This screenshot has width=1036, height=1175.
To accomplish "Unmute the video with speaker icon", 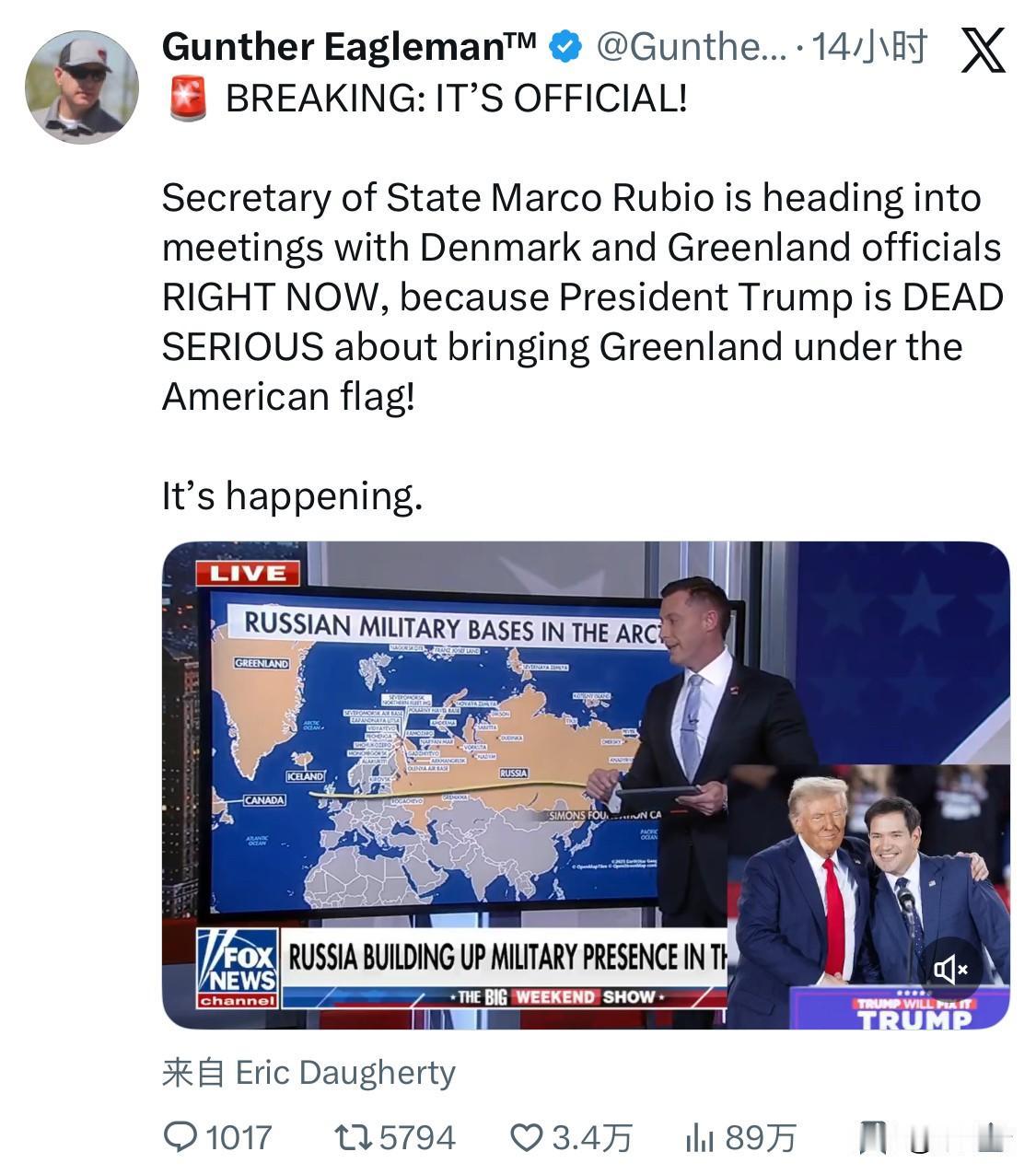I will tap(951, 969).
